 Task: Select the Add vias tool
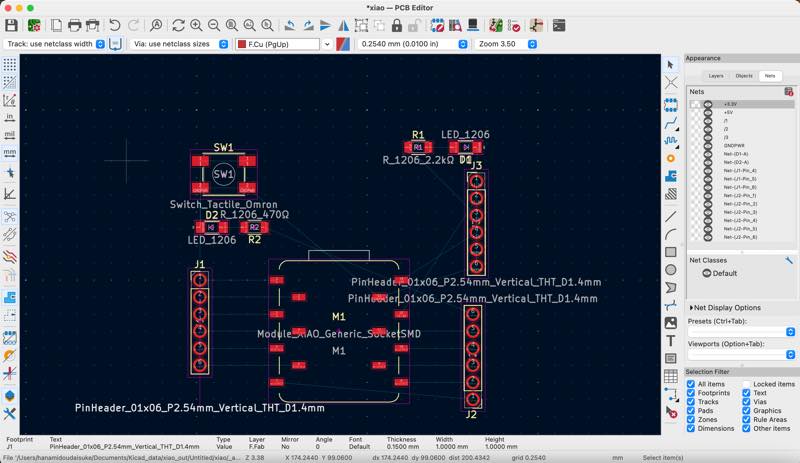point(670,159)
